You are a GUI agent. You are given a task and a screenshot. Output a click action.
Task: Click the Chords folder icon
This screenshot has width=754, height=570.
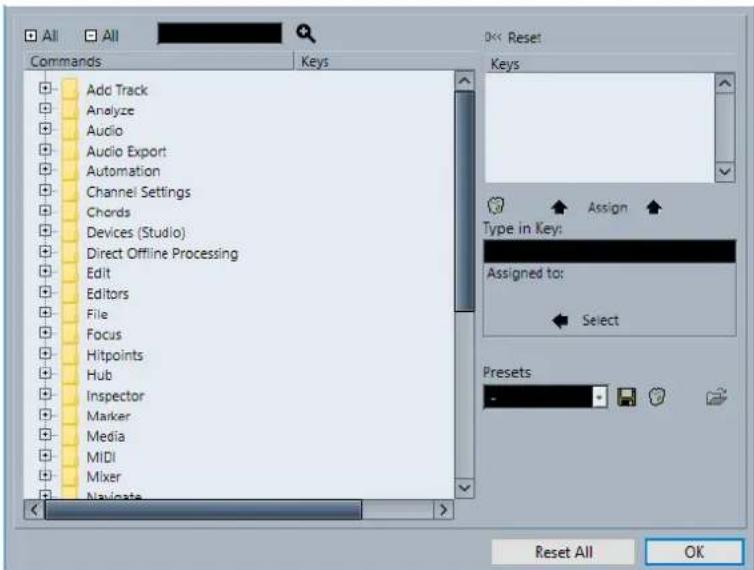70,212
